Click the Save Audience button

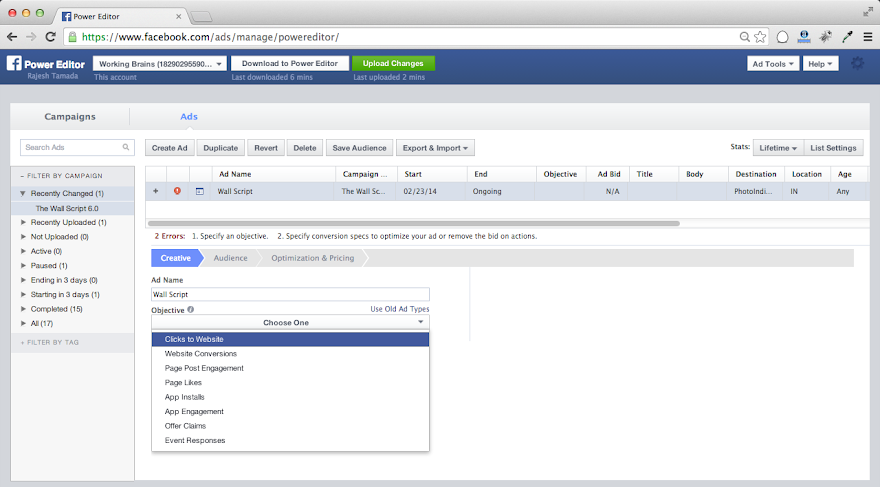tap(360, 148)
